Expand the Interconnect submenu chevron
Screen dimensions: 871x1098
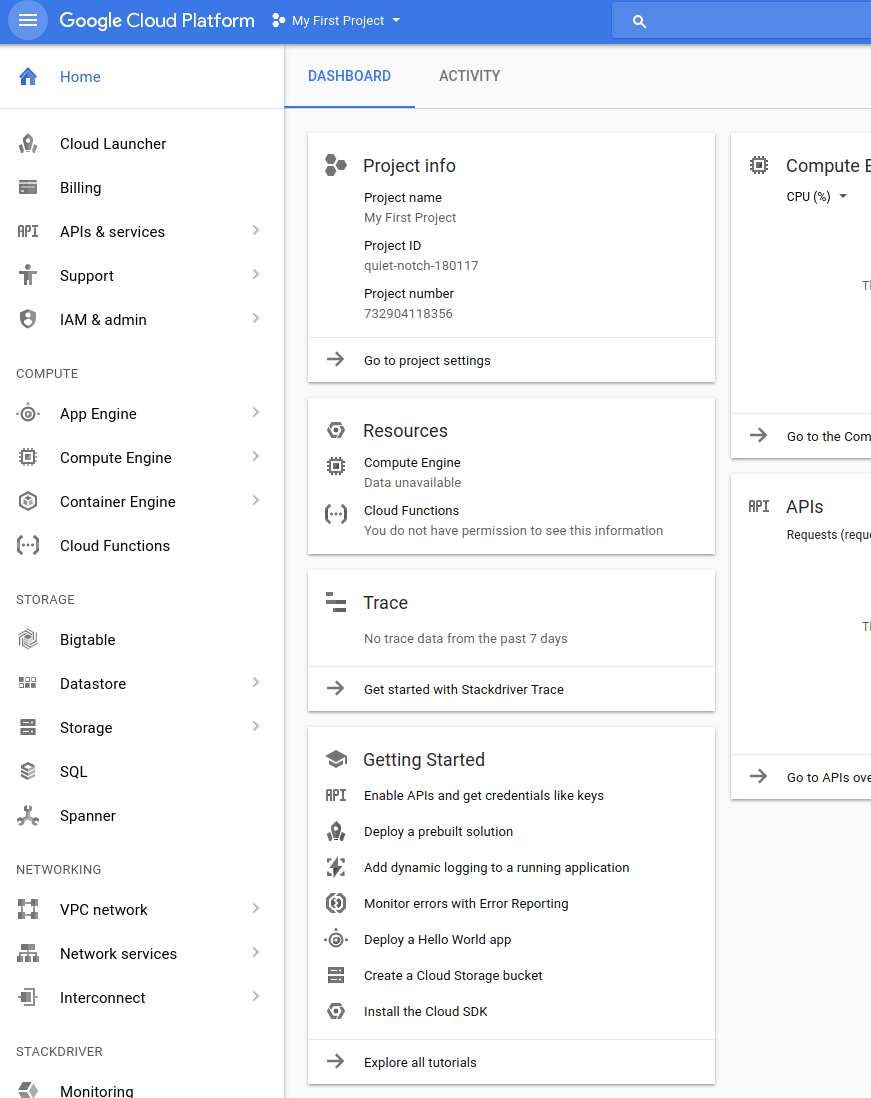[256, 996]
